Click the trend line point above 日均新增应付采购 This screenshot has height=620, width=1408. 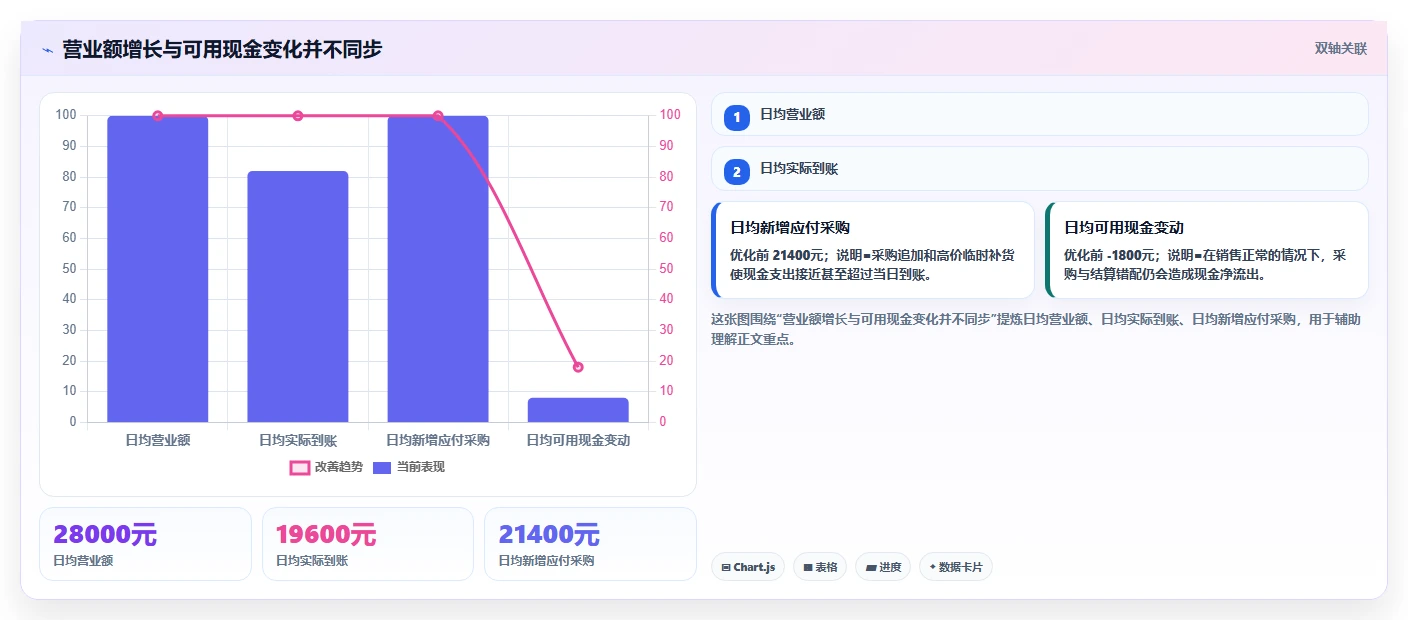point(438,116)
